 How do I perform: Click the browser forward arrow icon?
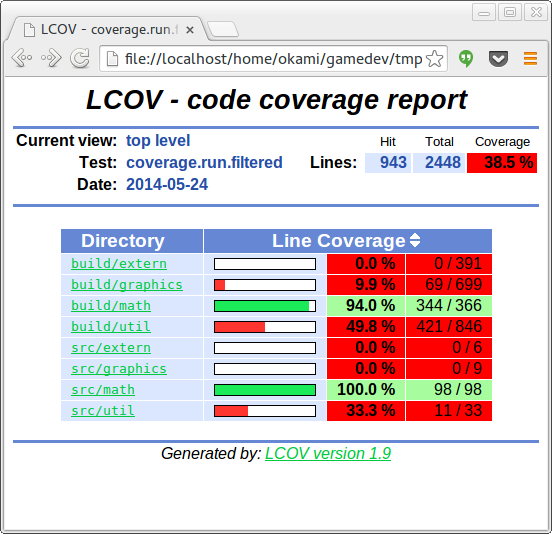click(51, 58)
